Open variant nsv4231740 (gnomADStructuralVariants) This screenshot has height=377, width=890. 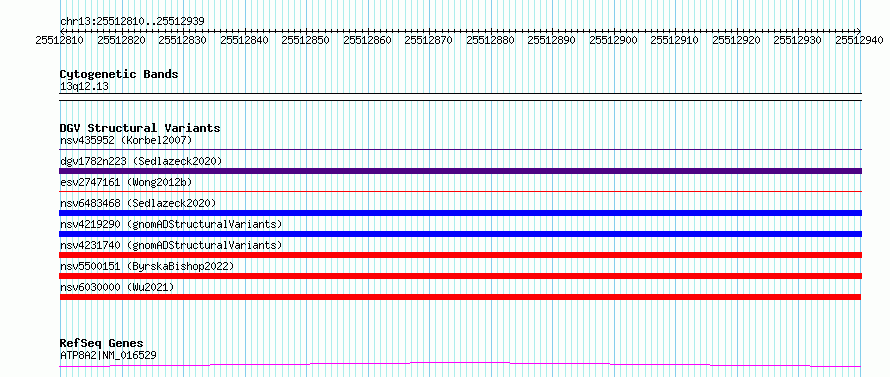tap(171, 245)
